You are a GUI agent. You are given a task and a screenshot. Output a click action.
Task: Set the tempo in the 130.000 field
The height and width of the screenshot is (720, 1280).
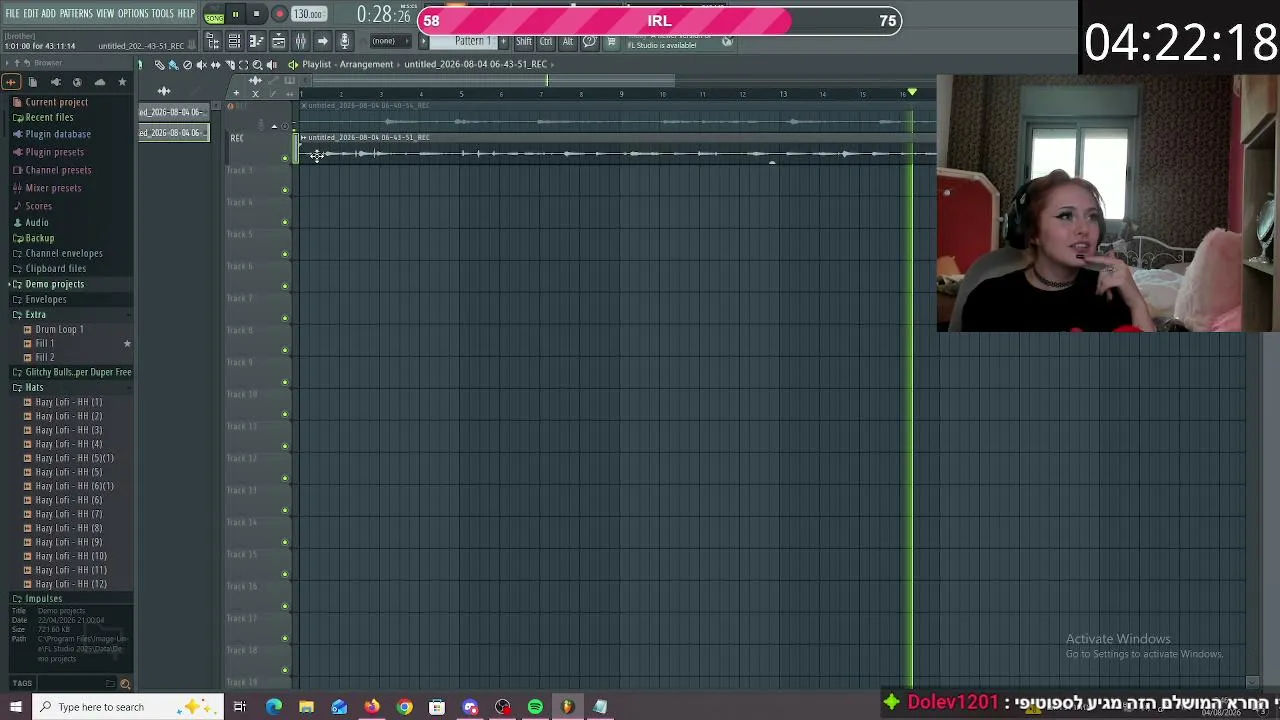click(x=308, y=15)
